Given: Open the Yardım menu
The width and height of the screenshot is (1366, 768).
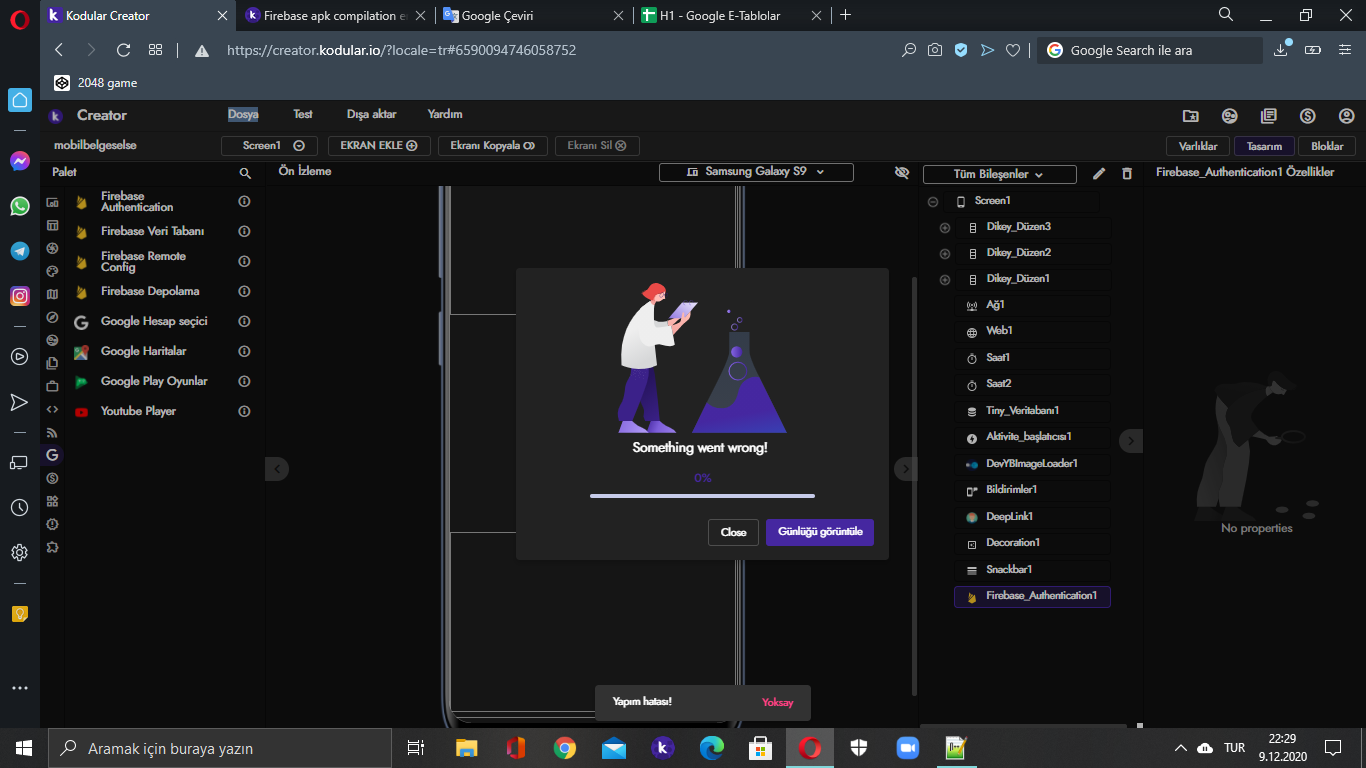Looking at the screenshot, I should click(445, 115).
